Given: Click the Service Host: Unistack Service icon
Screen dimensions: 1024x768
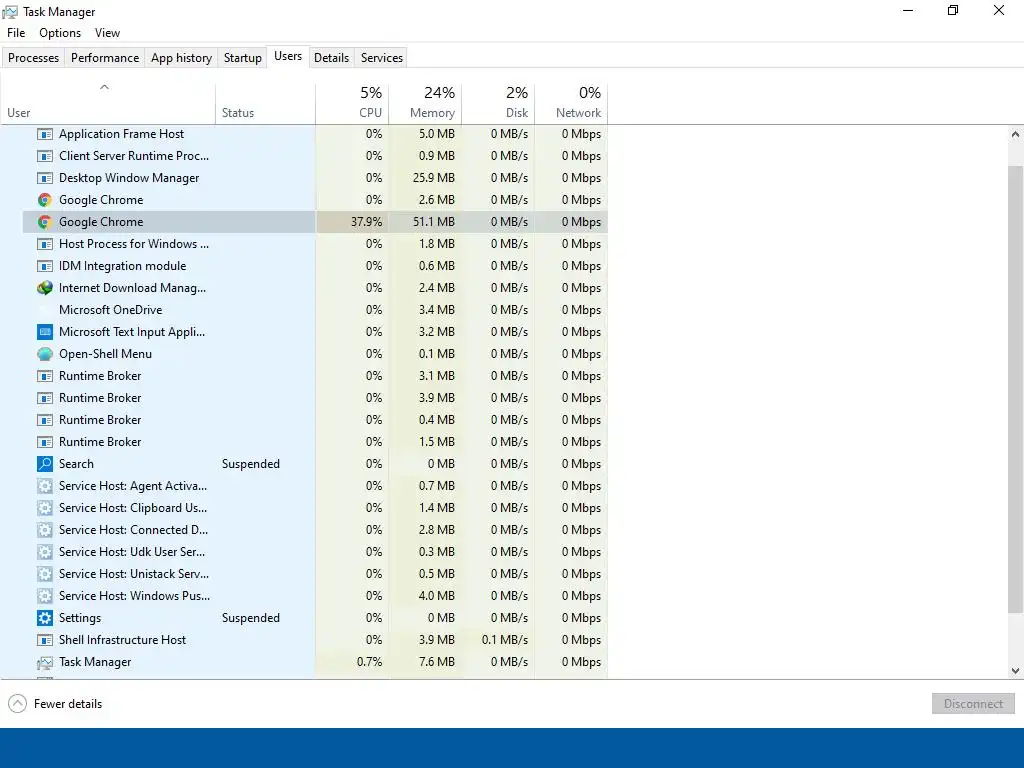Looking at the screenshot, I should pos(44,574).
